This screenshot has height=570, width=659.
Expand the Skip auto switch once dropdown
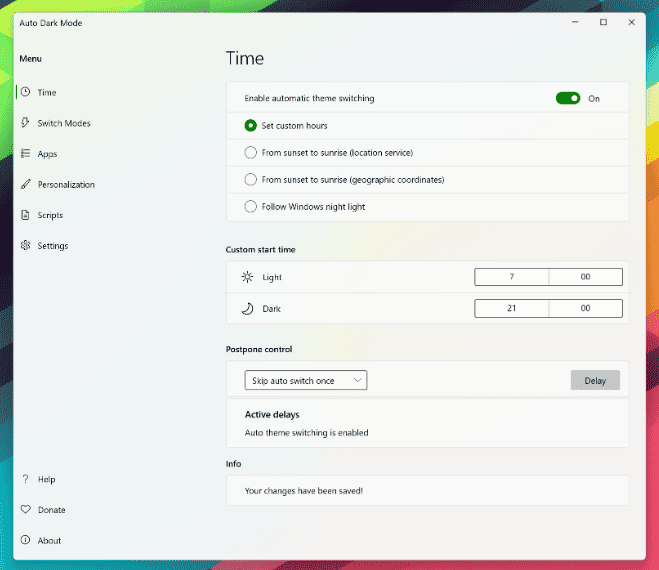(306, 380)
